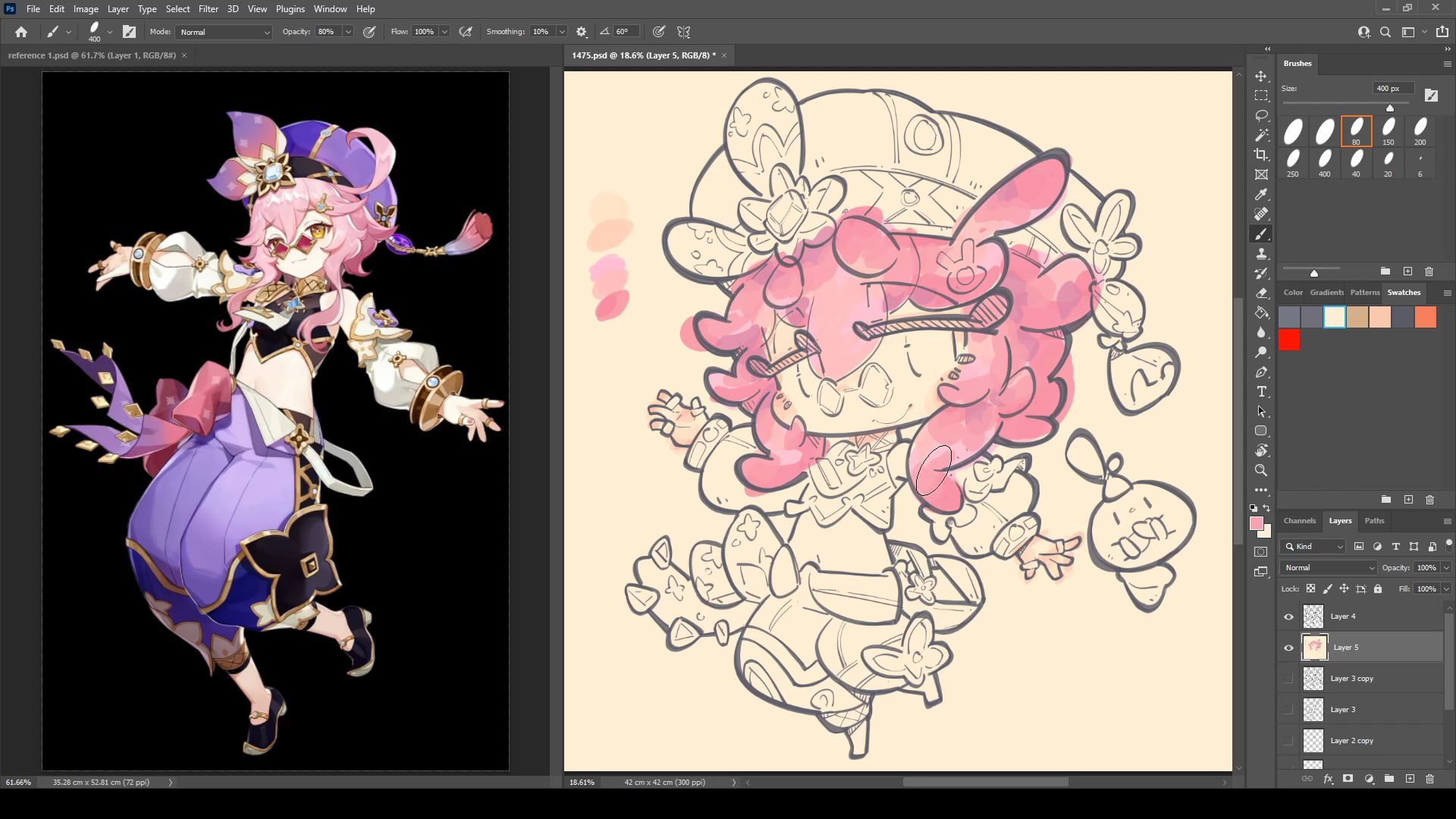
Task: Open layer Opacity dropdown
Action: pos(1446,567)
